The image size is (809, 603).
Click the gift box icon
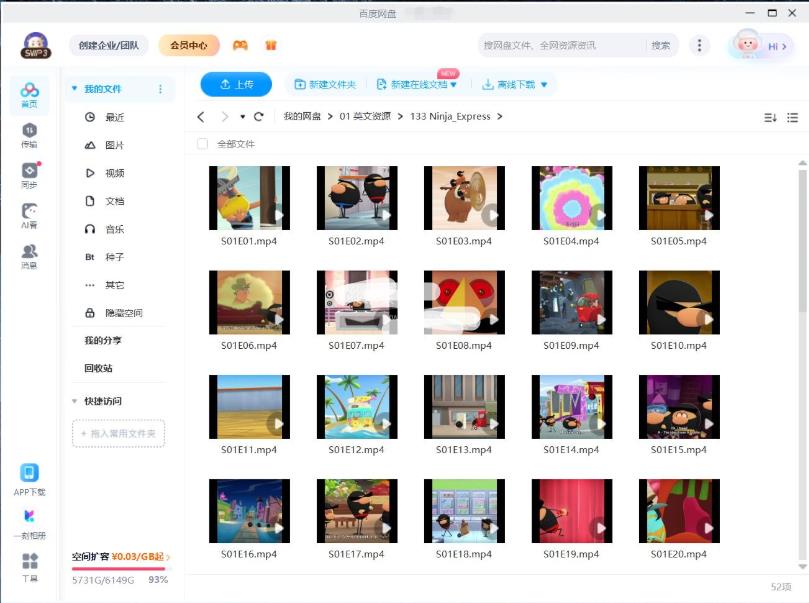click(271, 45)
